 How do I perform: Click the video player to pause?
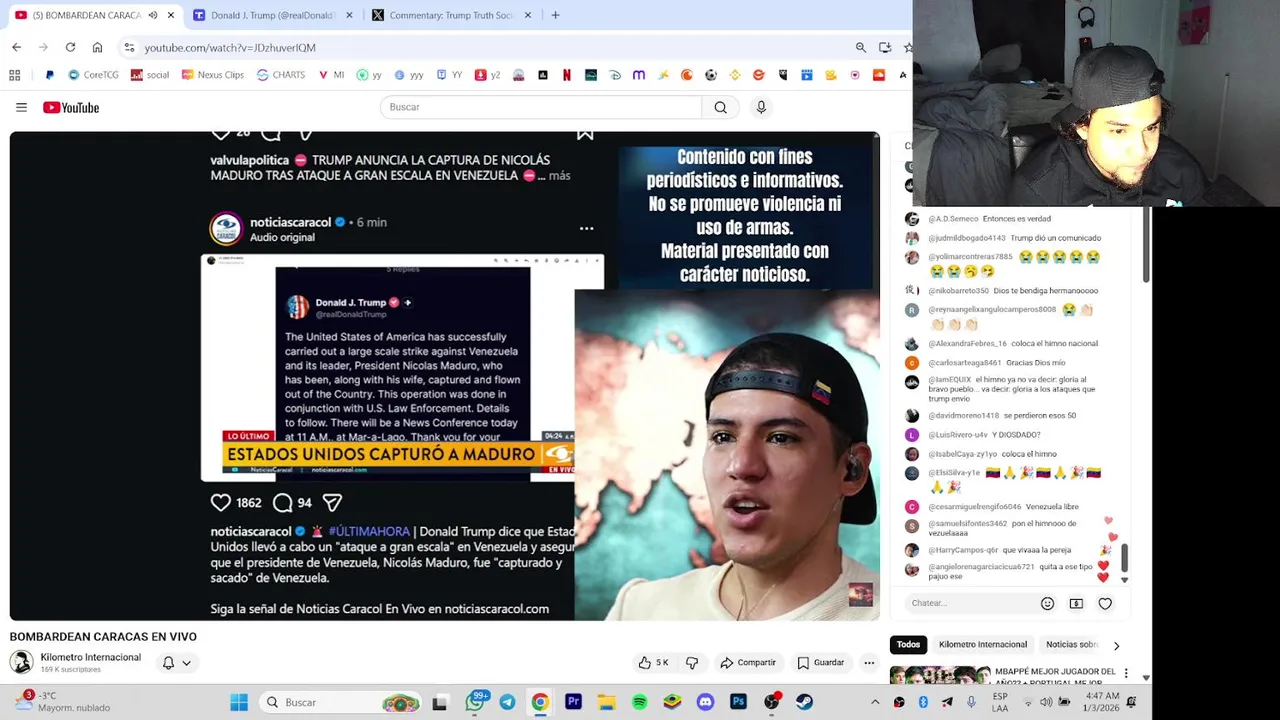(x=445, y=376)
